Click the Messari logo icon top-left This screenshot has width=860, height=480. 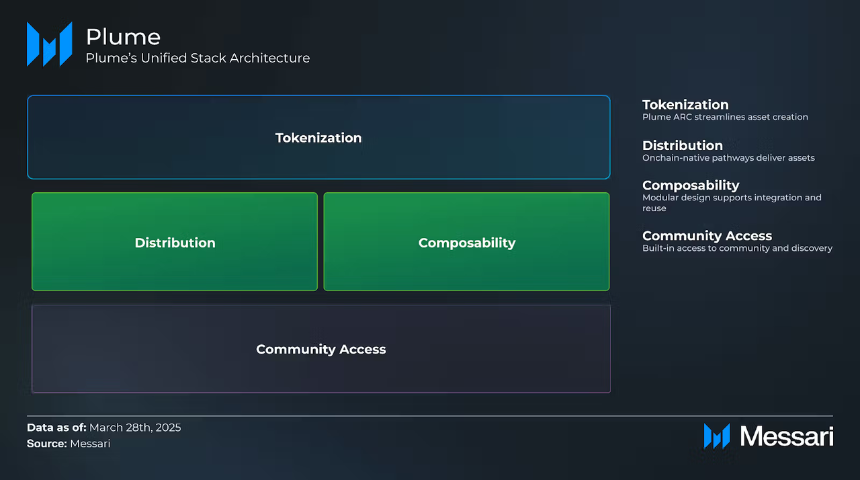[x=49, y=44]
